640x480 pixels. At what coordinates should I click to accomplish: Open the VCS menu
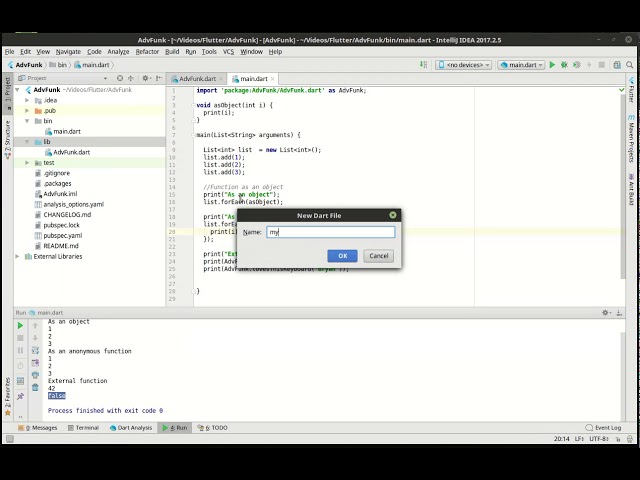pyautogui.click(x=228, y=52)
